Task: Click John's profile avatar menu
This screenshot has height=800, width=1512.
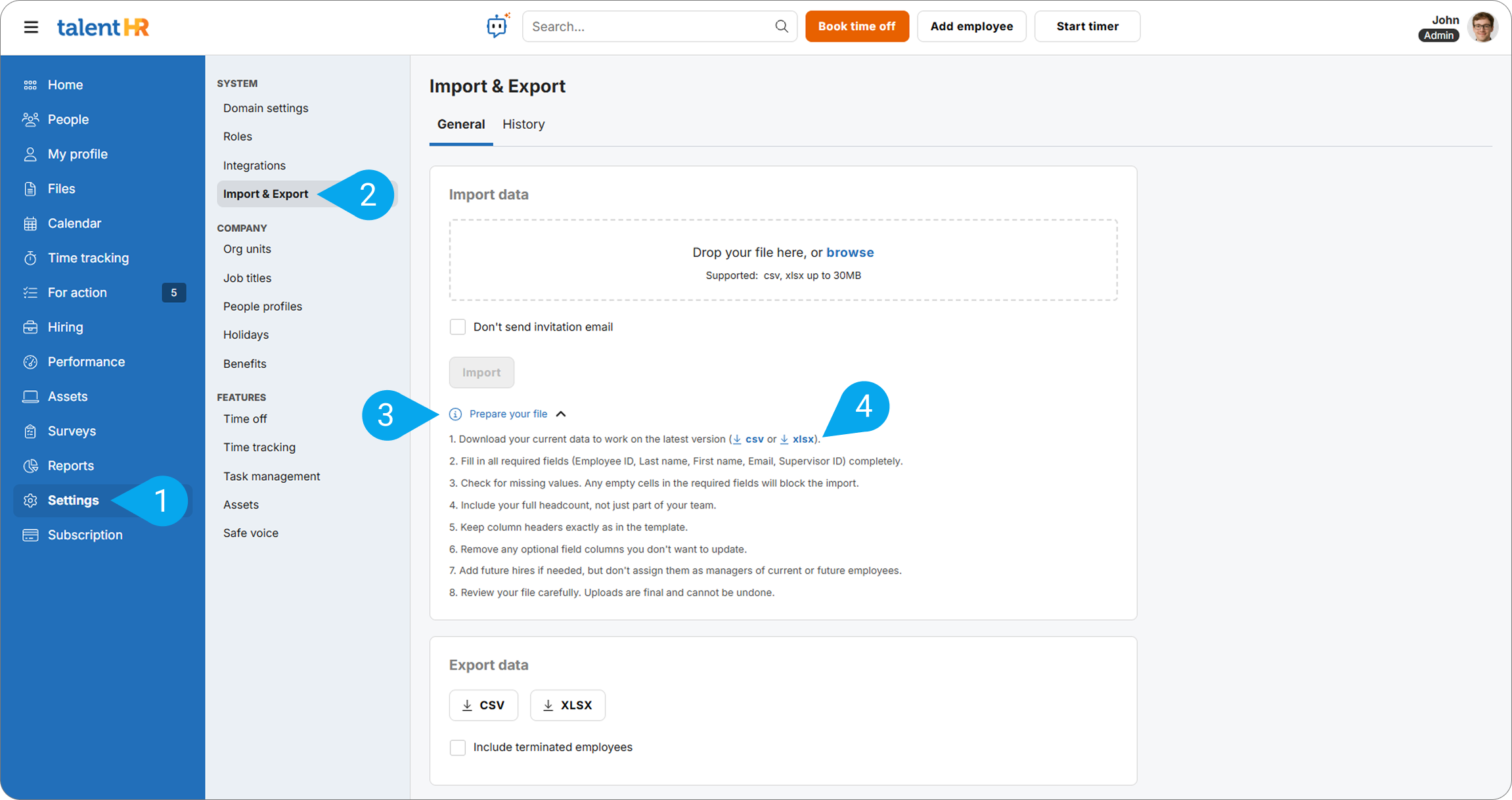Action: (x=1482, y=27)
